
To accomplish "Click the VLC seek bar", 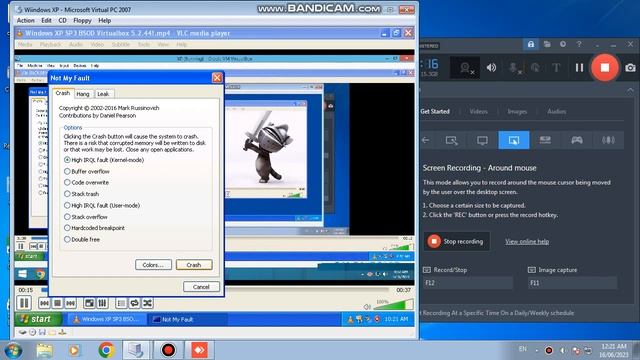I will pyautogui.click(x=216, y=290).
